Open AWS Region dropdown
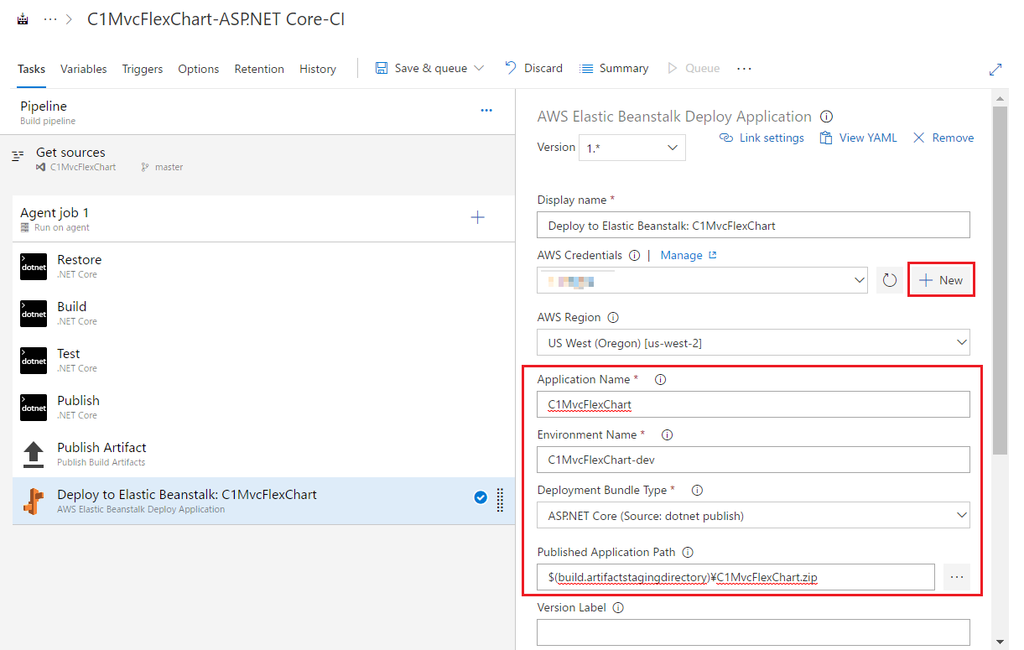The width and height of the screenshot is (1024, 650). 753,343
